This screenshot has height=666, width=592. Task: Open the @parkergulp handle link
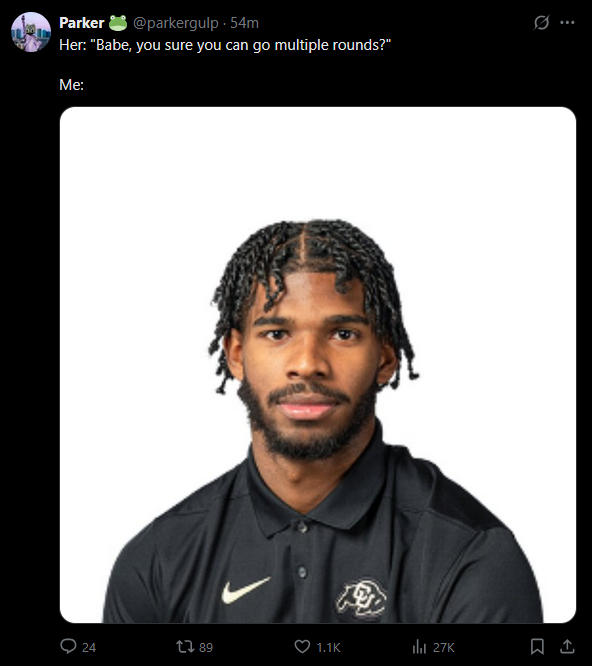click(176, 23)
